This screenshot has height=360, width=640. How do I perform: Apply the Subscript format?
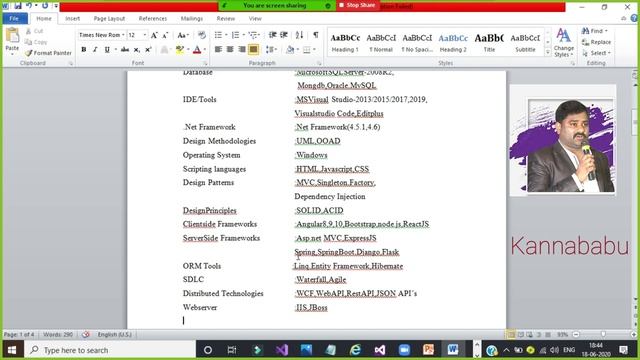pos(137,50)
